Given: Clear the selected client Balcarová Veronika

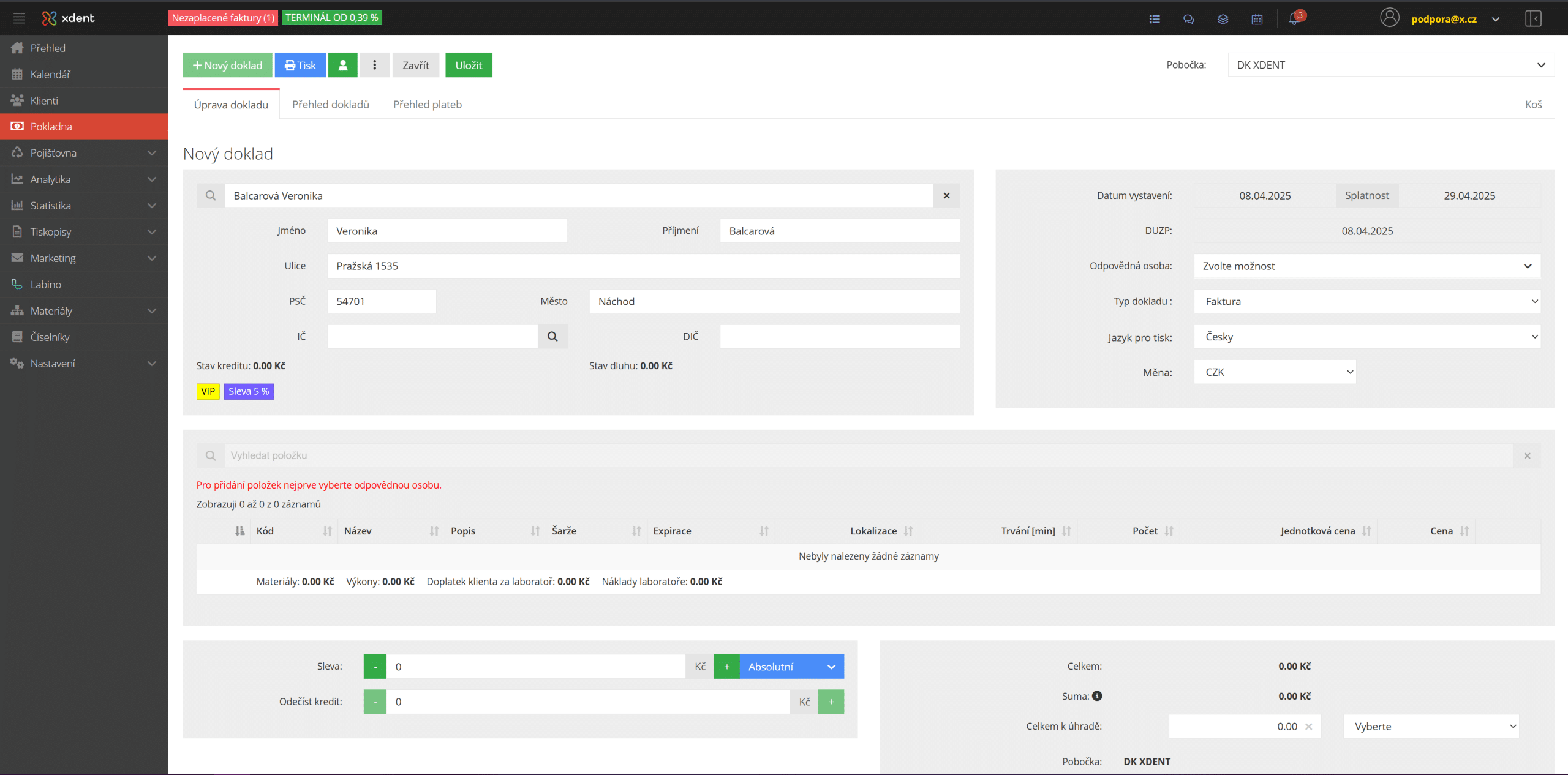Looking at the screenshot, I should click(946, 195).
